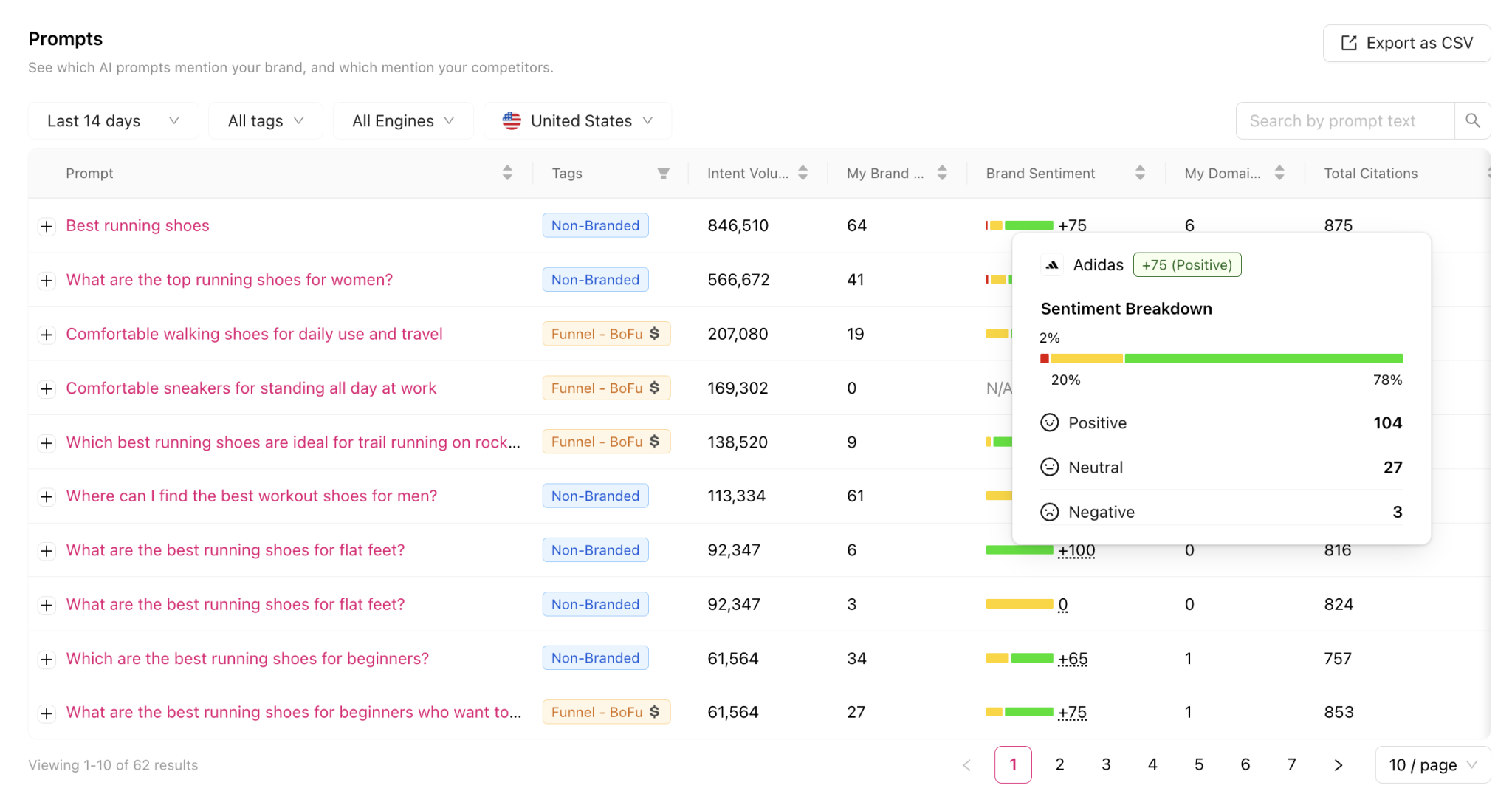
Task: Click the sentiment breakdown bar in the popup
Action: pyautogui.click(x=1221, y=359)
